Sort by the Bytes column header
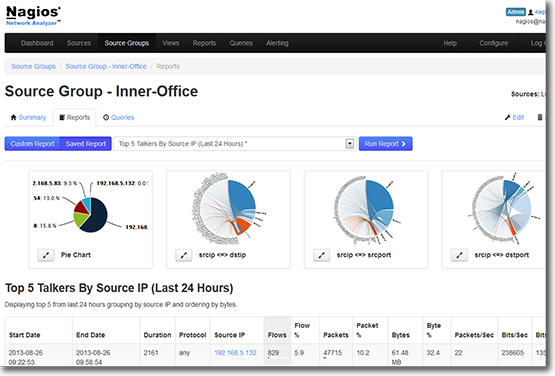555x376 pixels. pos(401,335)
